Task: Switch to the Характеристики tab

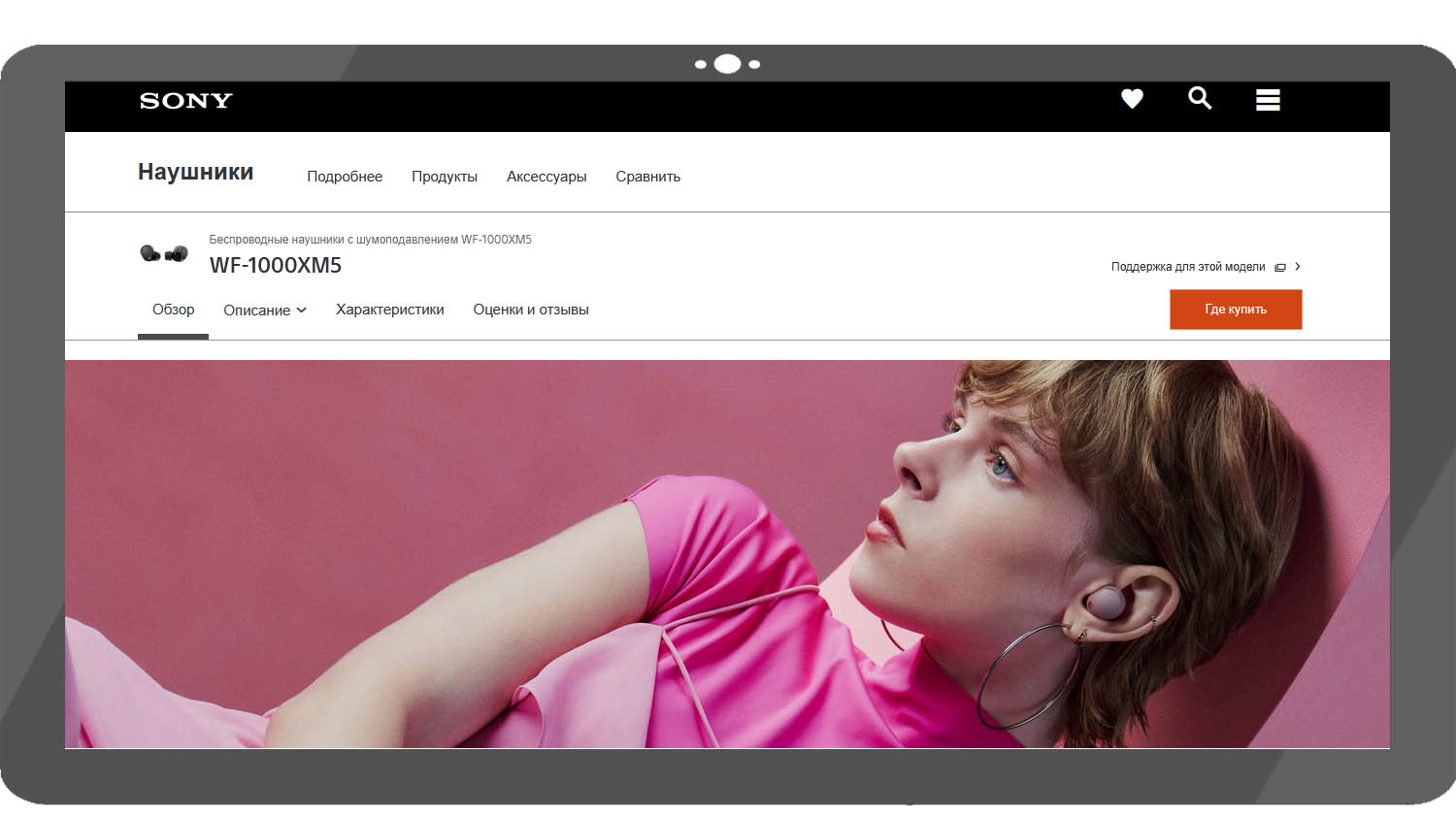Action: (389, 310)
